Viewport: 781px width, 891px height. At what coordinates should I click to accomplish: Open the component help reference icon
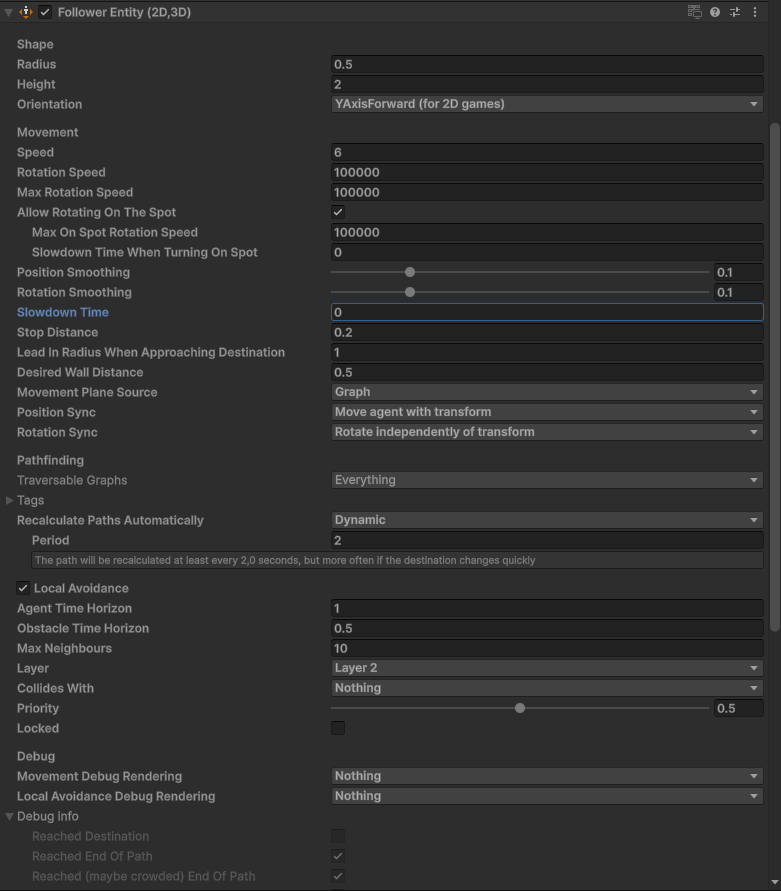(715, 12)
